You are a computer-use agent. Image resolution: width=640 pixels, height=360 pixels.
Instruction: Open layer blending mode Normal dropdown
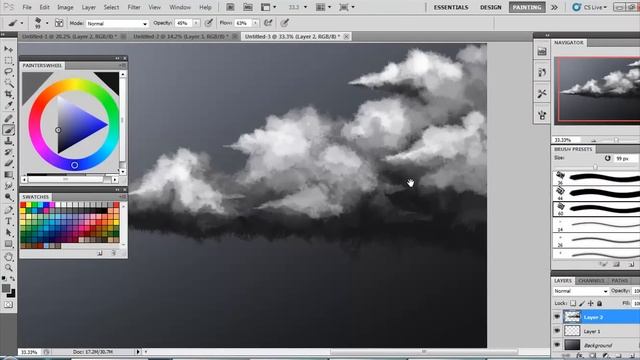(x=581, y=291)
